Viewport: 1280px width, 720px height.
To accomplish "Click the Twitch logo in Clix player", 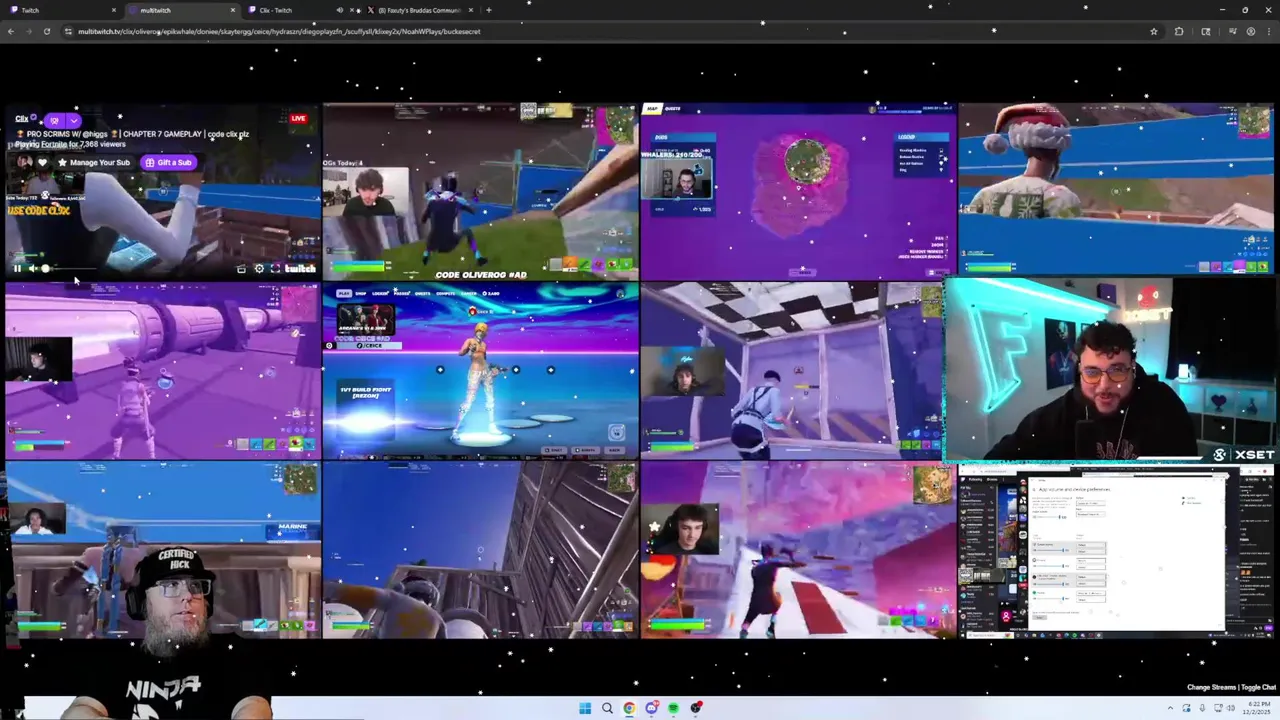I will (300, 268).
